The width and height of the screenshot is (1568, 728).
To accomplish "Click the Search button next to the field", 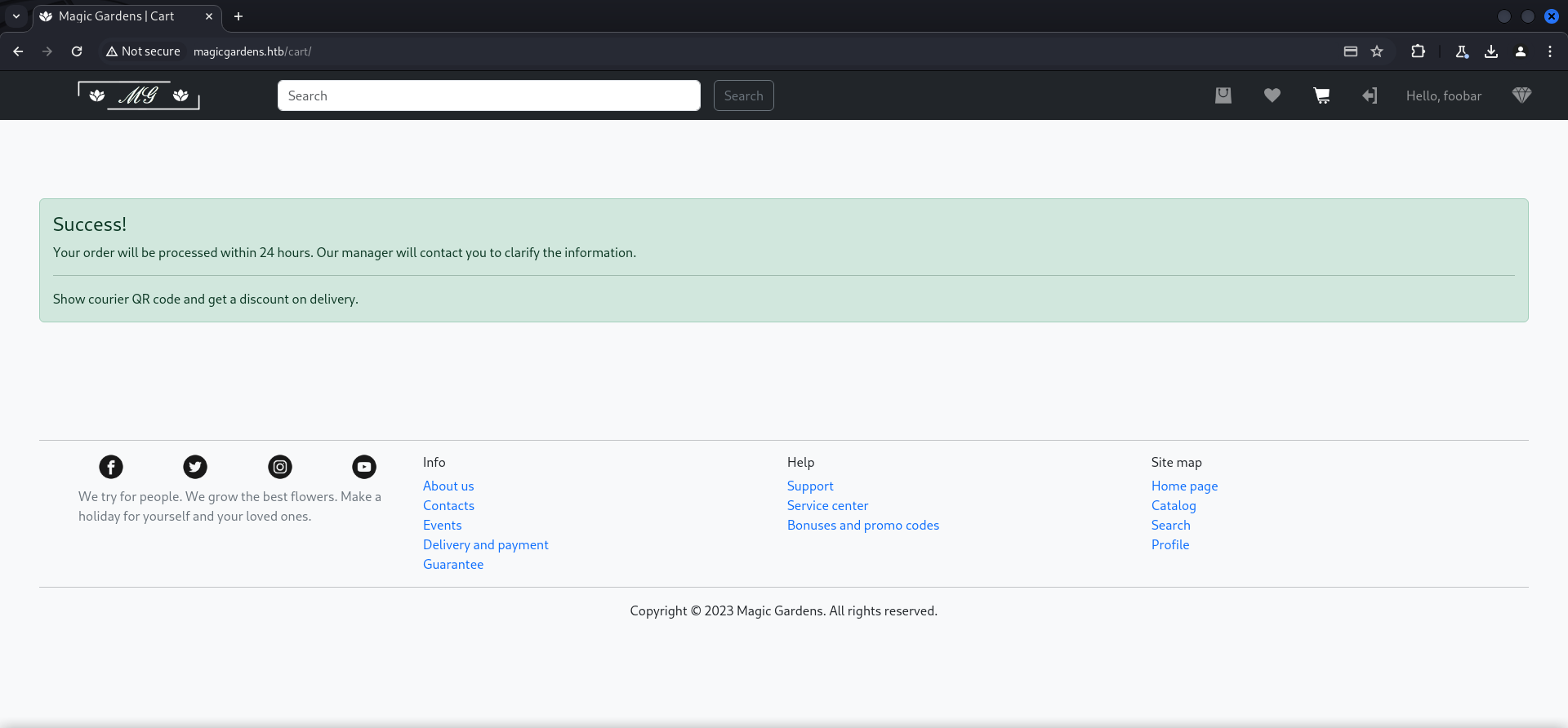I will (743, 95).
